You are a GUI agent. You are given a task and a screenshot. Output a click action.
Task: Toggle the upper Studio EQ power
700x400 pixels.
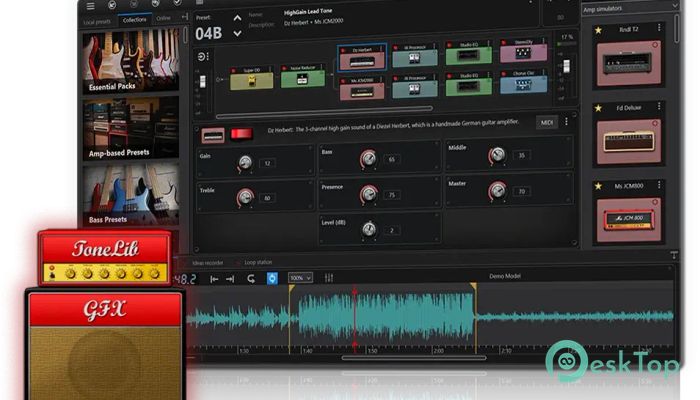[x=450, y=45]
